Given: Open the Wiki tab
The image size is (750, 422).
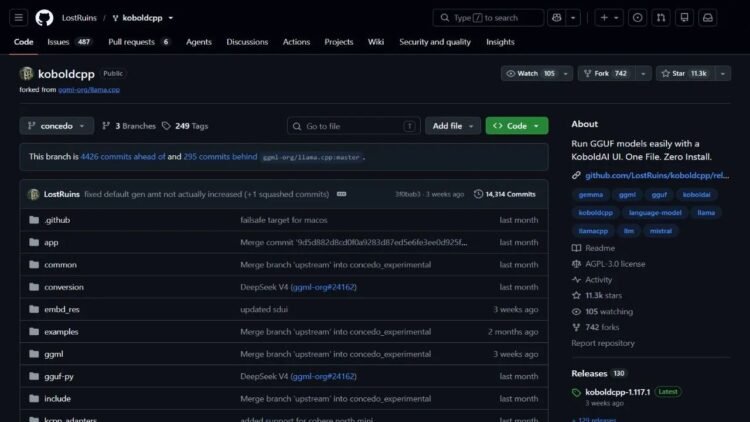Looking at the screenshot, I should coord(376,42).
